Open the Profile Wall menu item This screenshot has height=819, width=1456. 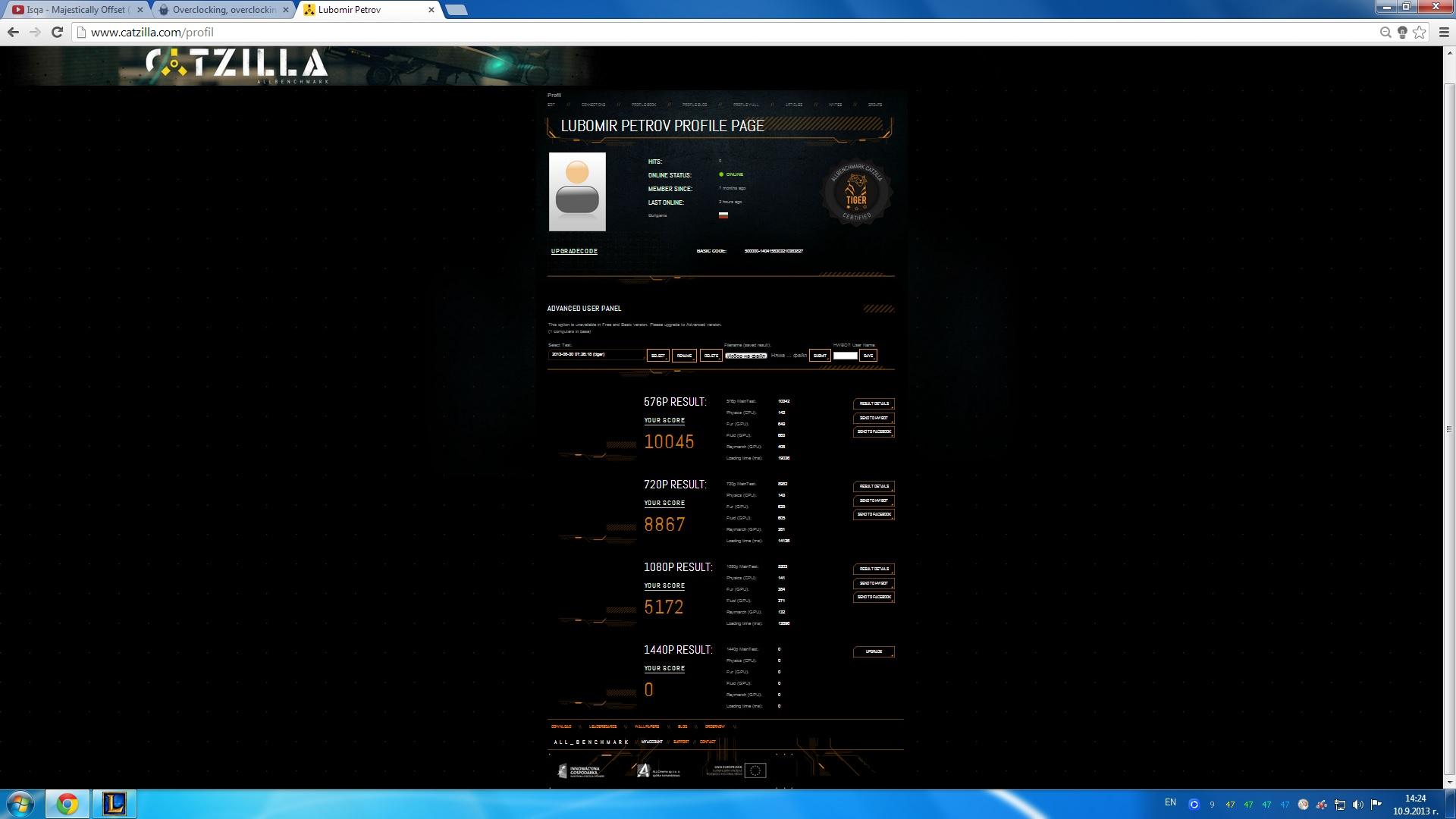(x=745, y=105)
